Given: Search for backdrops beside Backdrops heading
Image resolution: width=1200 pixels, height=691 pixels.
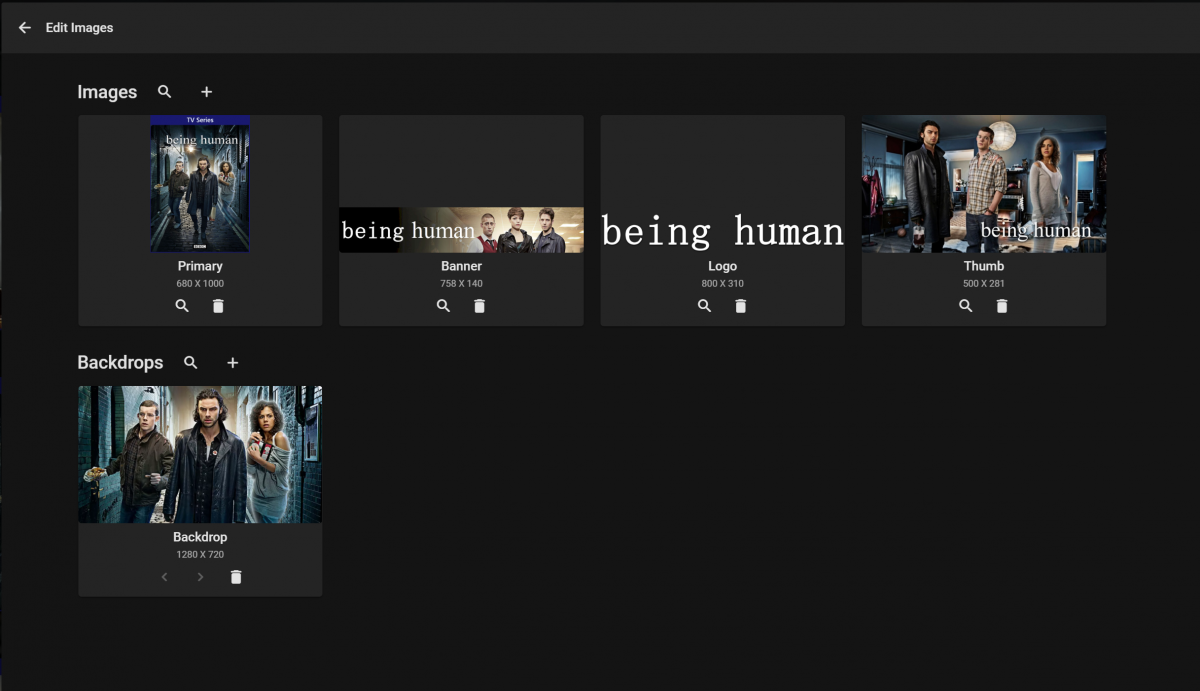Looking at the screenshot, I should click(x=191, y=363).
